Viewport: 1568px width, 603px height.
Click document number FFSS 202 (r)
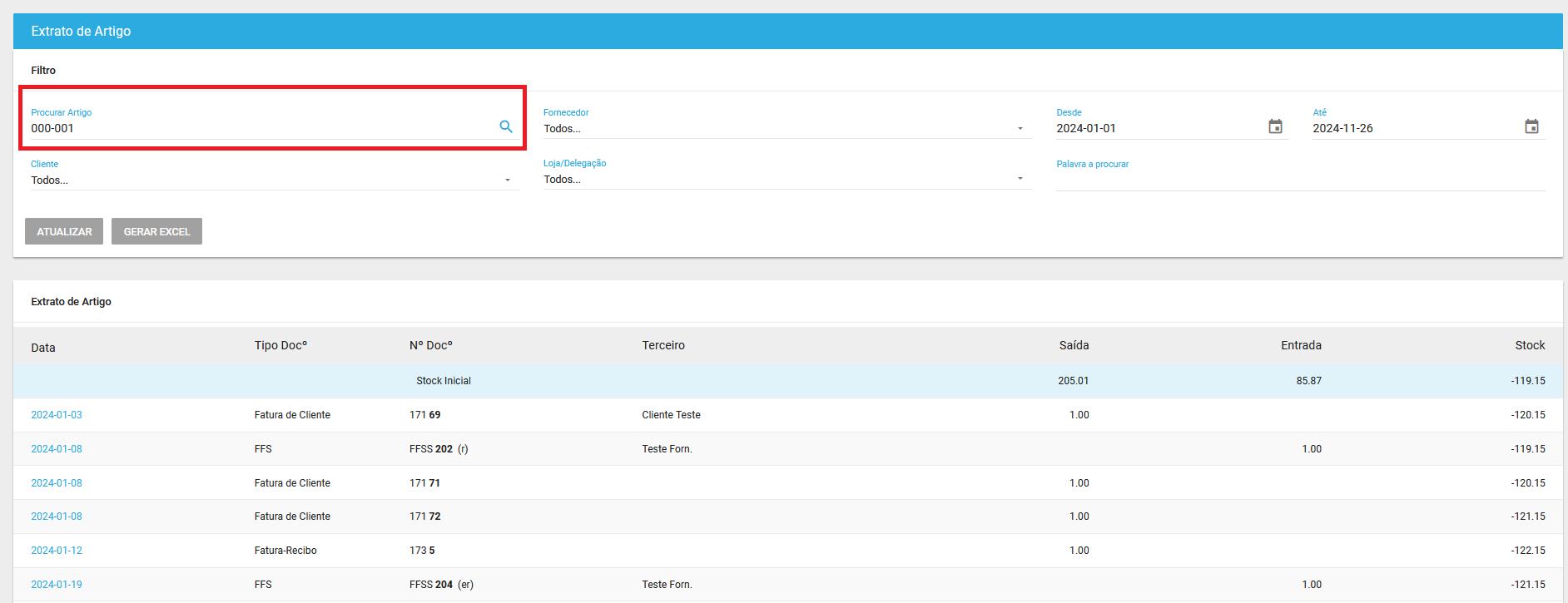(x=439, y=449)
